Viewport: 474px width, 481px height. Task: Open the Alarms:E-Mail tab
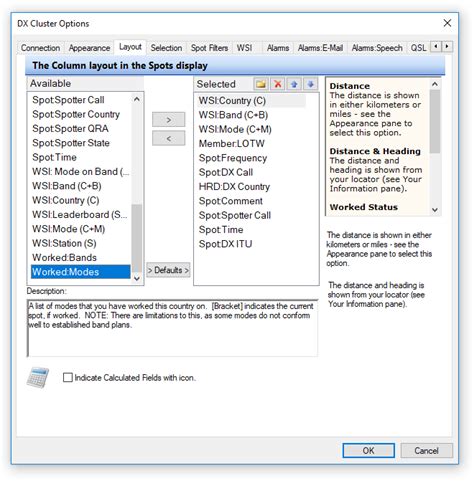(x=320, y=48)
